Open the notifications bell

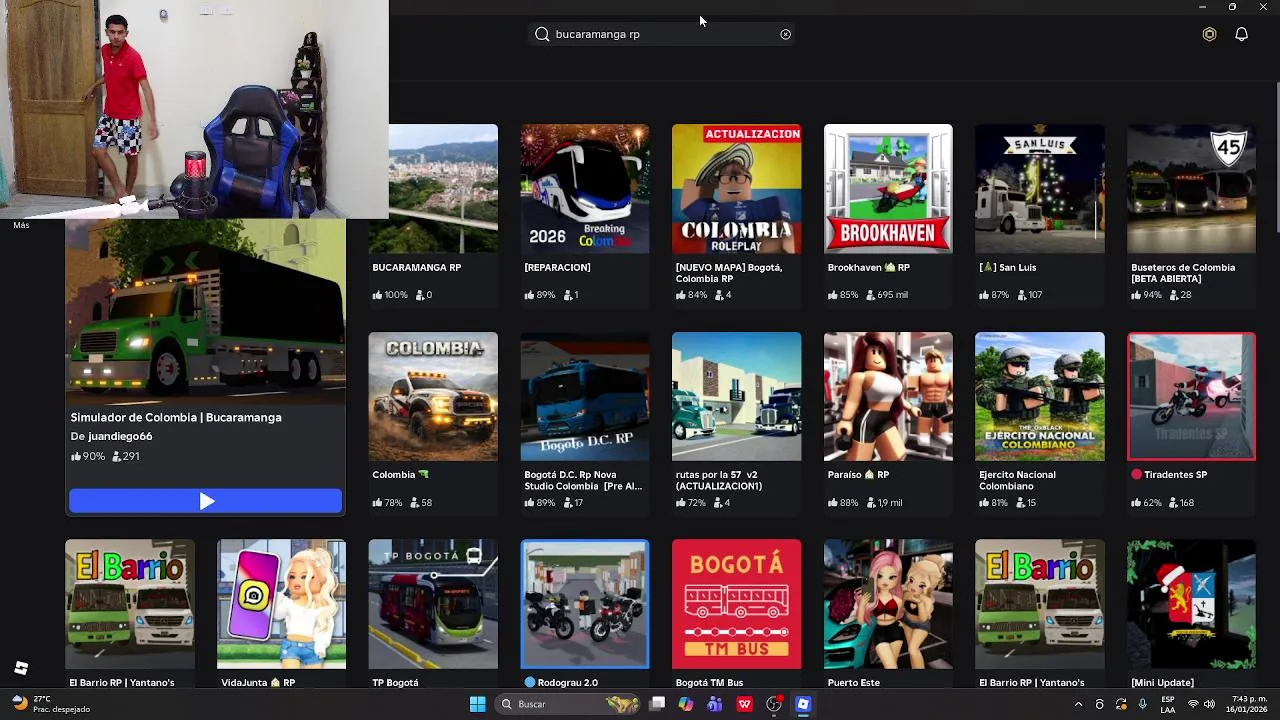1241,34
